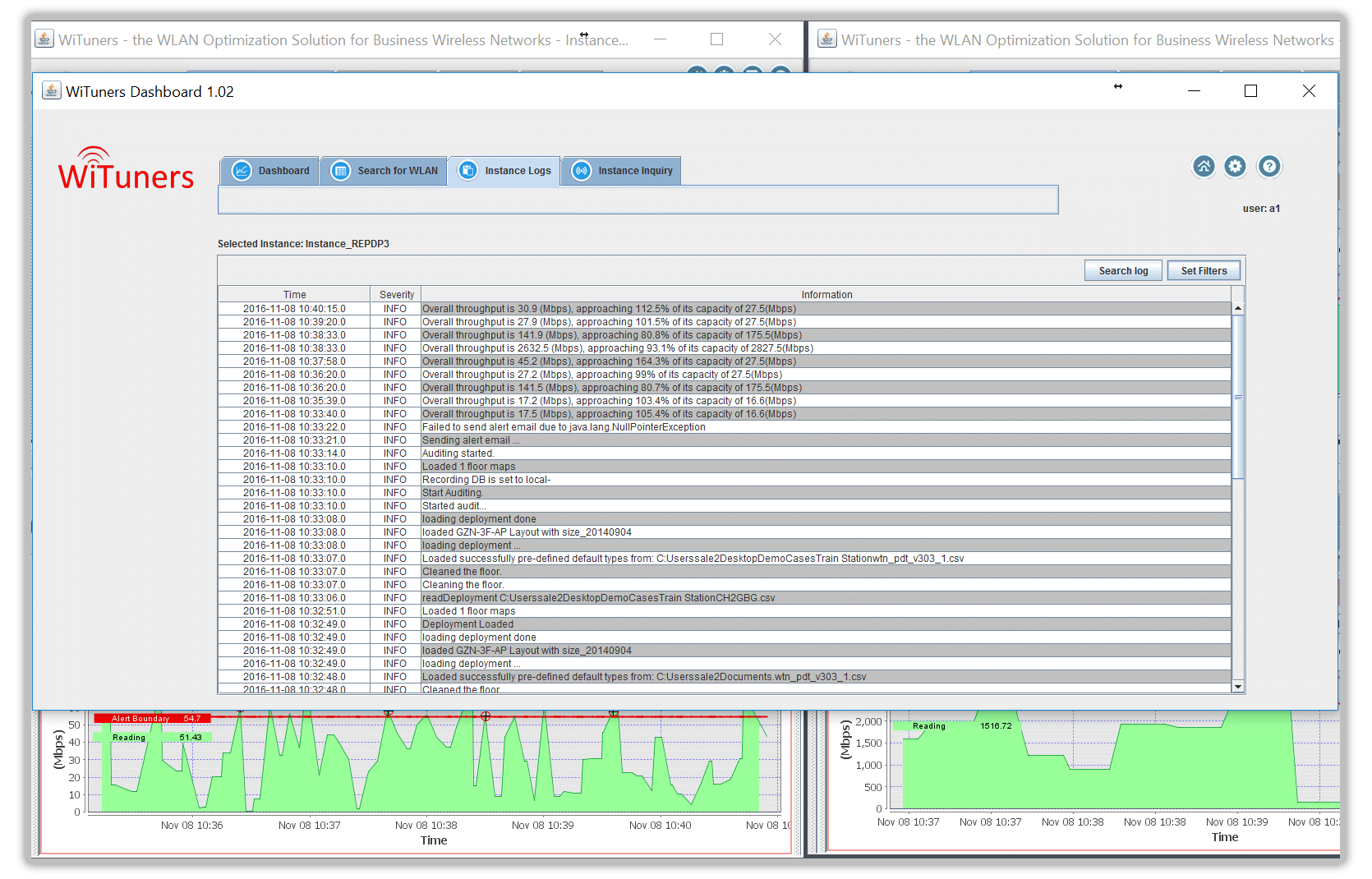Select the 'Cleaning the floor.' log row

click(x=725, y=585)
